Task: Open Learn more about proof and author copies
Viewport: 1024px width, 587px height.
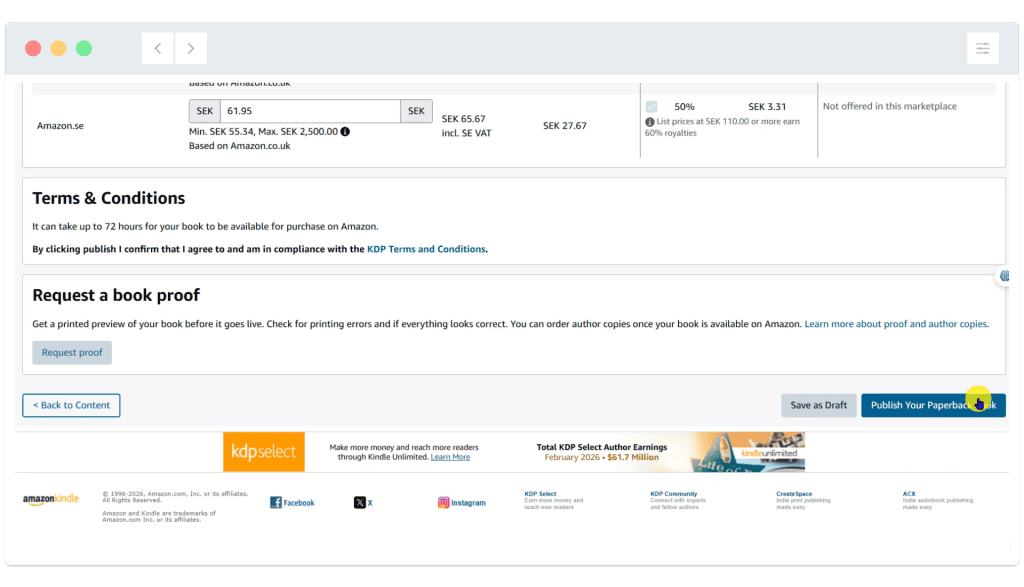Action: click(895, 324)
